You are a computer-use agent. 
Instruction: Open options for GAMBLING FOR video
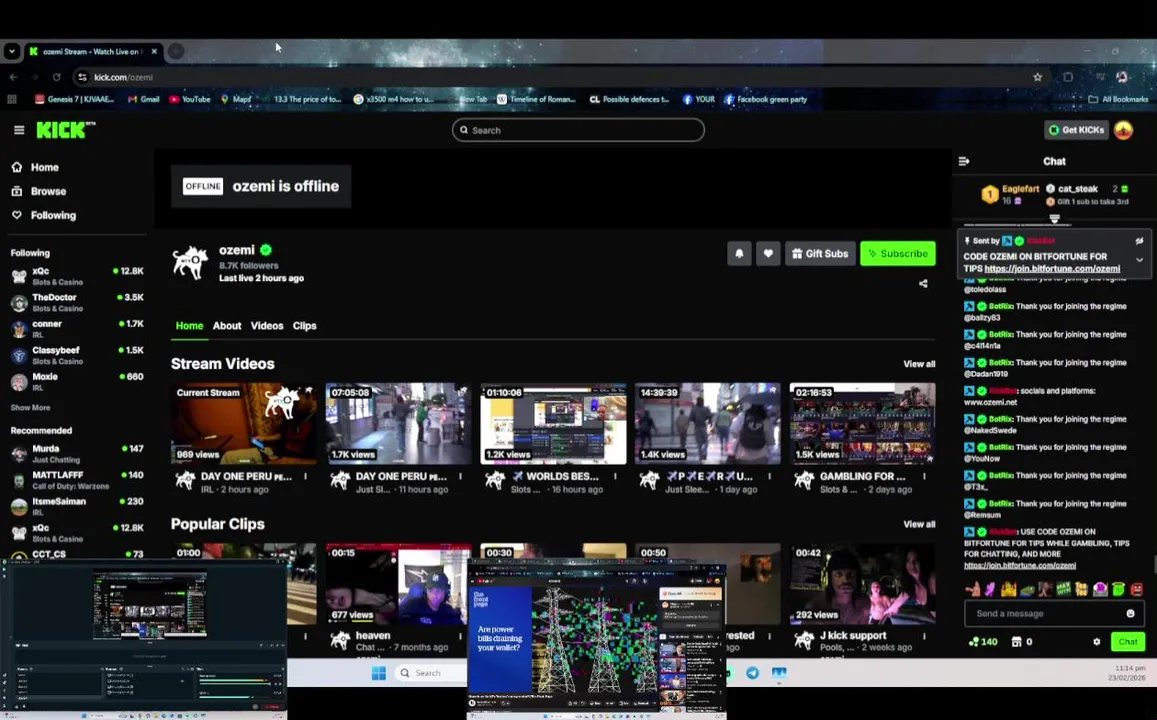point(924,477)
